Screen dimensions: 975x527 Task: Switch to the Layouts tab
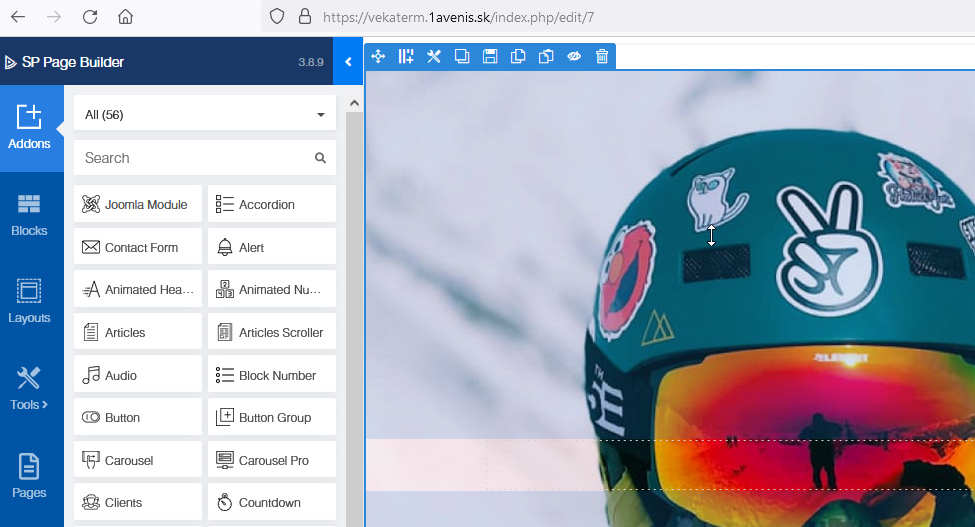[x=29, y=300]
